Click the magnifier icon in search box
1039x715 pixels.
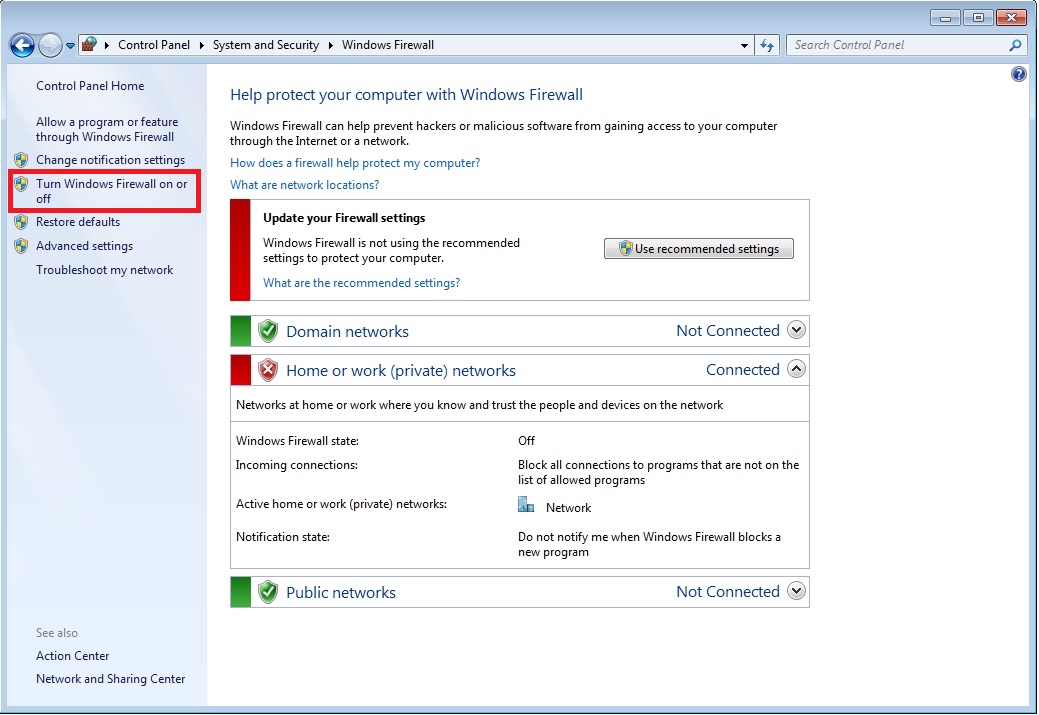point(1015,45)
